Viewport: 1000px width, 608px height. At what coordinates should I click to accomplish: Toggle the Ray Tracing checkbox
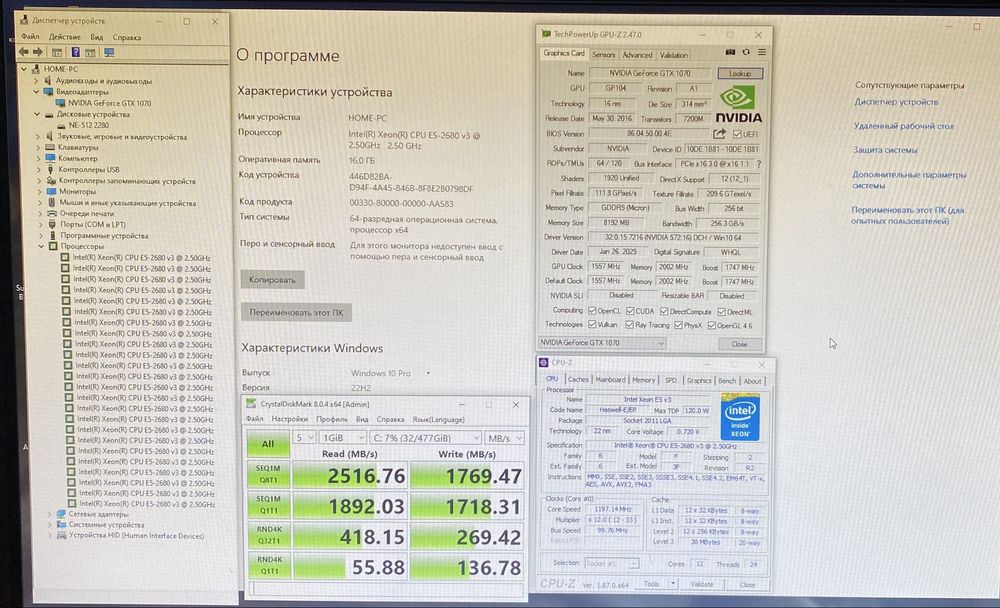tap(630, 325)
